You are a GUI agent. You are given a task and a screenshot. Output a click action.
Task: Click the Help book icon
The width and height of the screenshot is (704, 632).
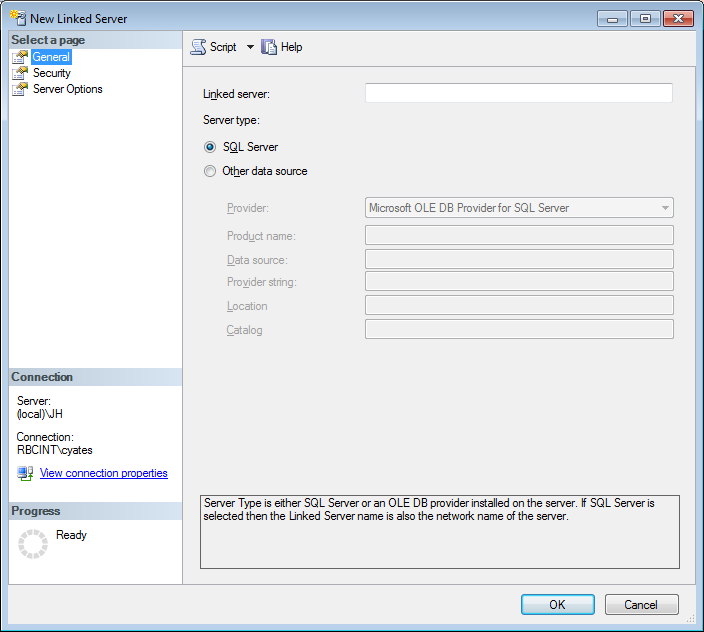tap(269, 47)
